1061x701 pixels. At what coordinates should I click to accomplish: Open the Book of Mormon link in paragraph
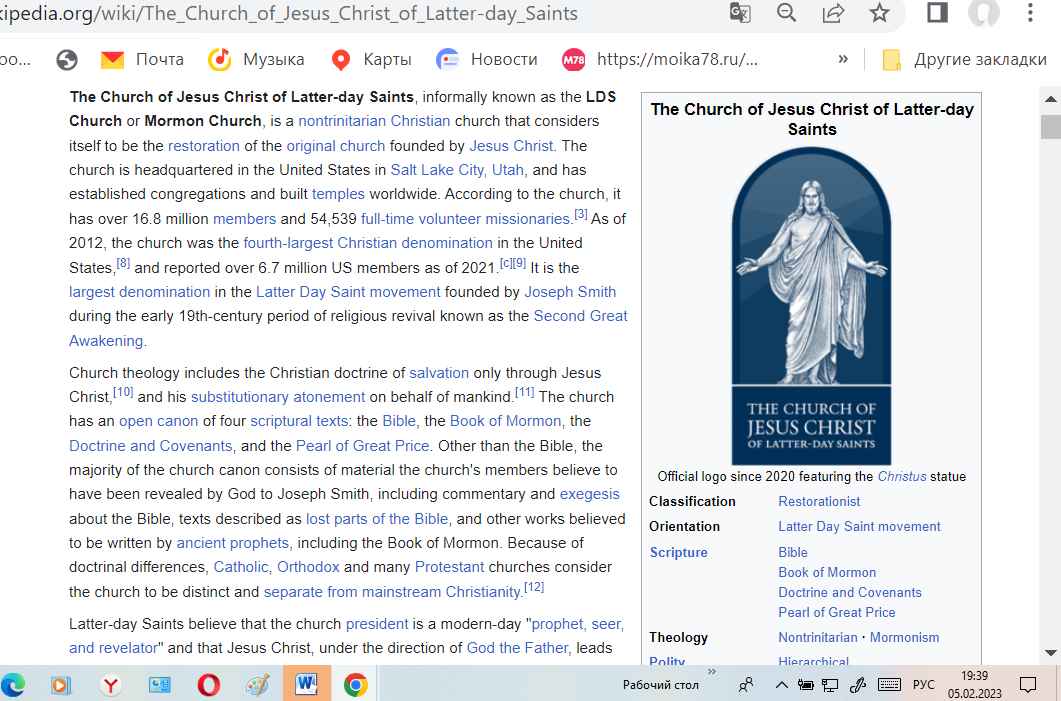click(505, 421)
